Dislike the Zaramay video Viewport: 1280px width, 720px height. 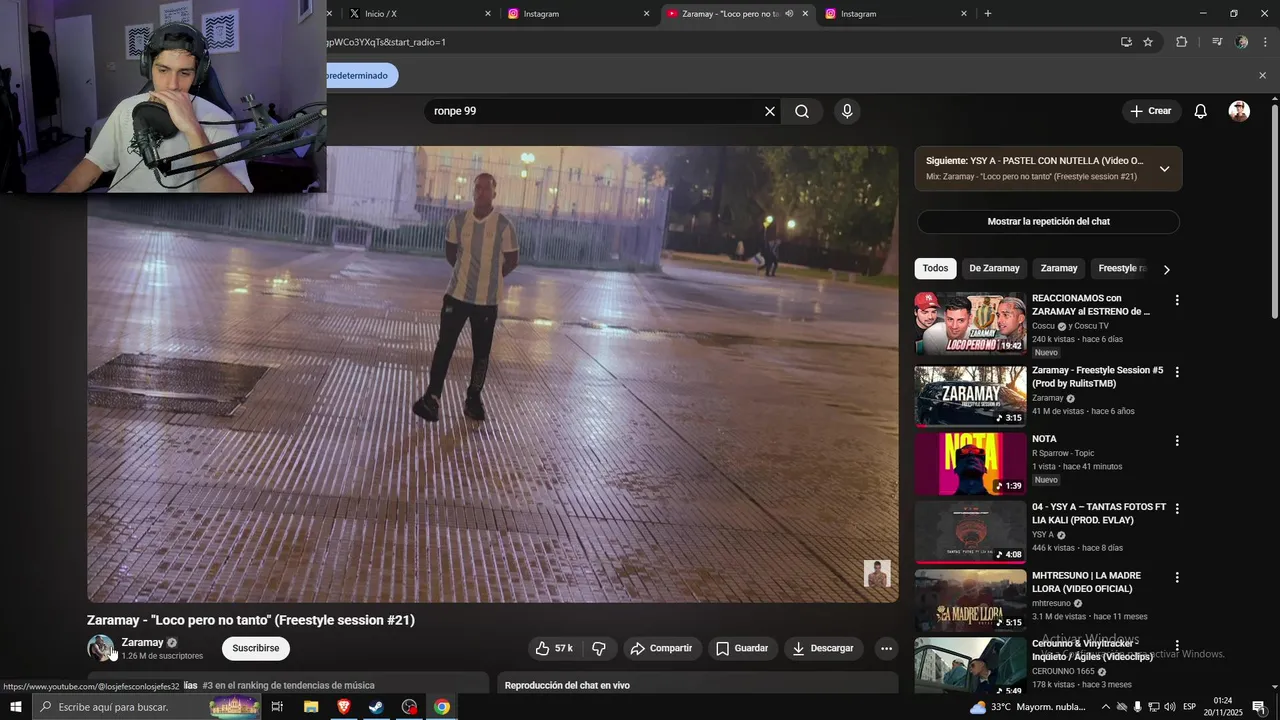click(x=599, y=648)
